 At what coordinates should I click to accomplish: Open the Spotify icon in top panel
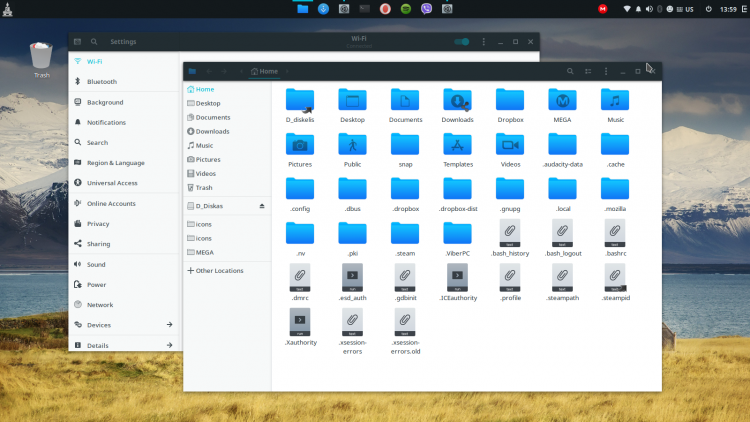406,9
